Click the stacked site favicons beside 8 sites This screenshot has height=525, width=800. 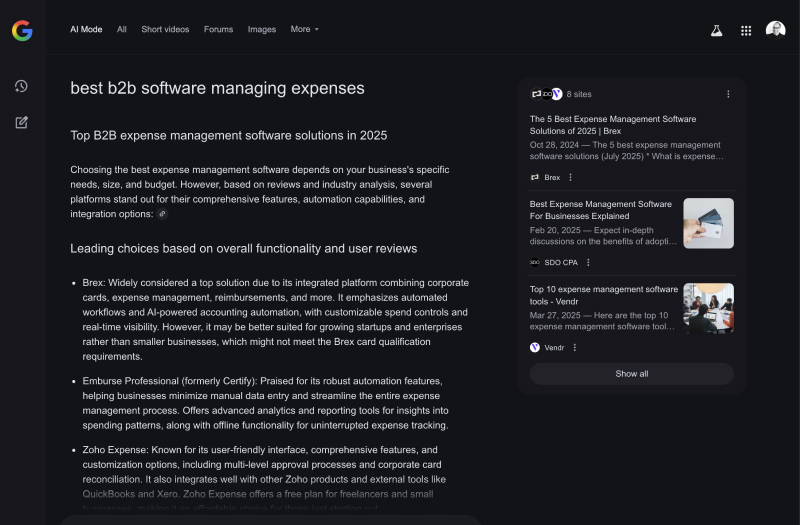[x=546, y=94]
